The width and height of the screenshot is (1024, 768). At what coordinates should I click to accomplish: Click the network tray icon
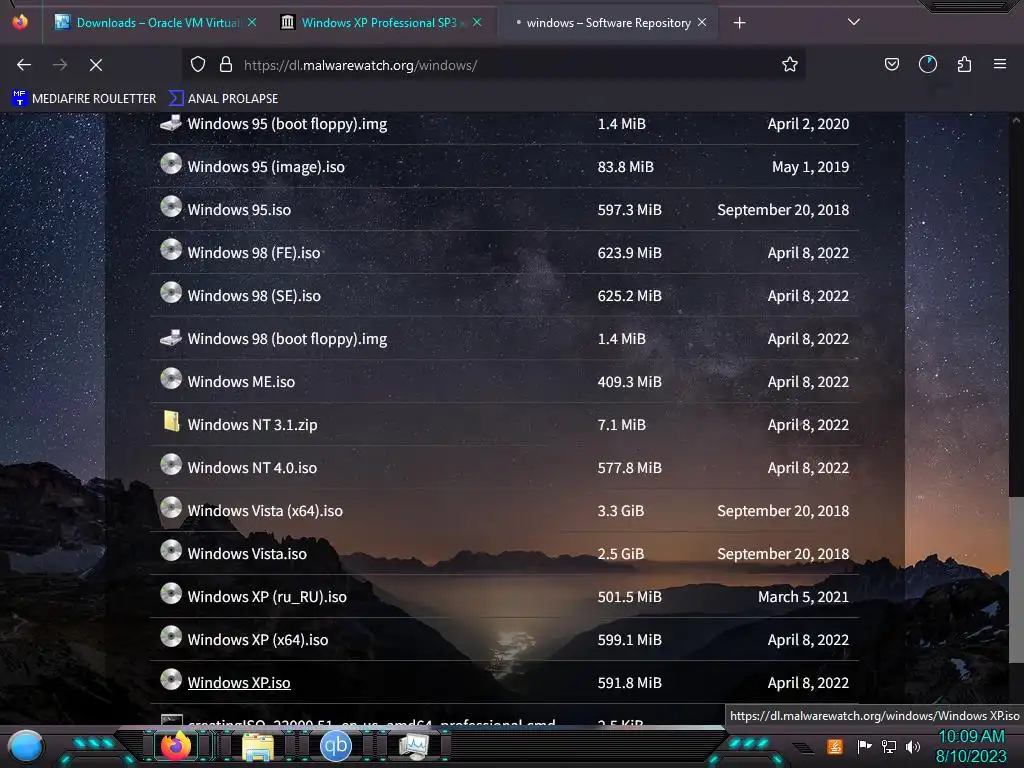889,746
